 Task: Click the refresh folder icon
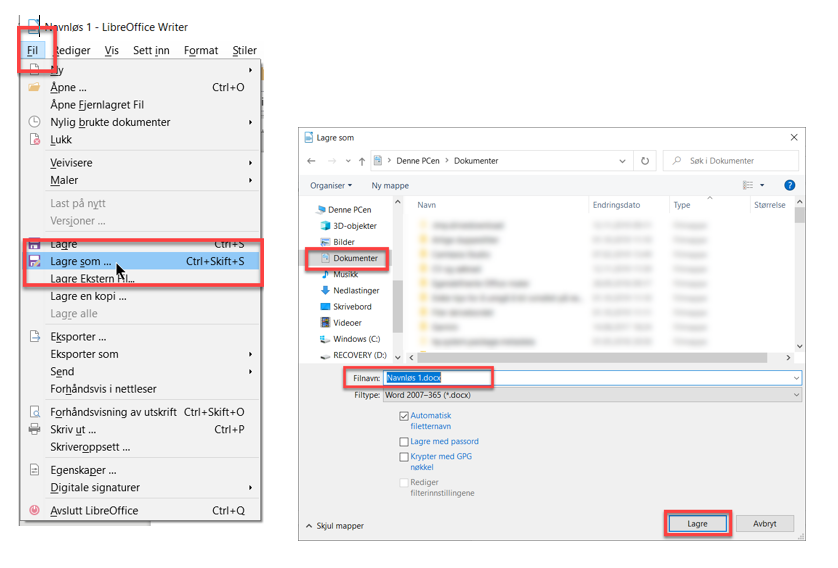click(645, 161)
